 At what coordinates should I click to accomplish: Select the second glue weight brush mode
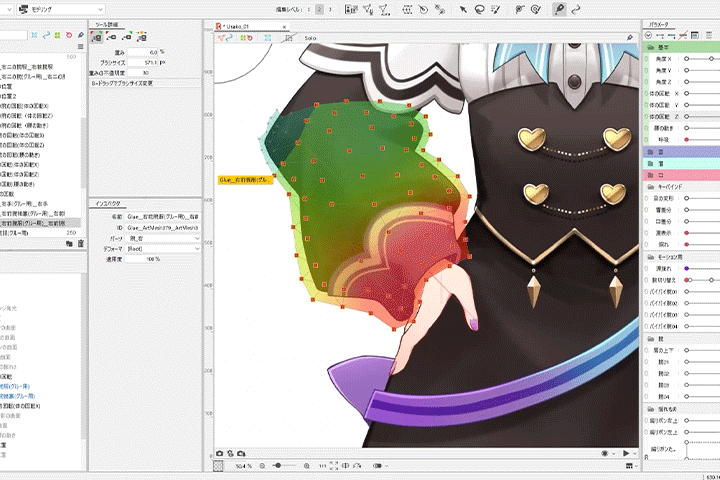[x=111, y=37]
